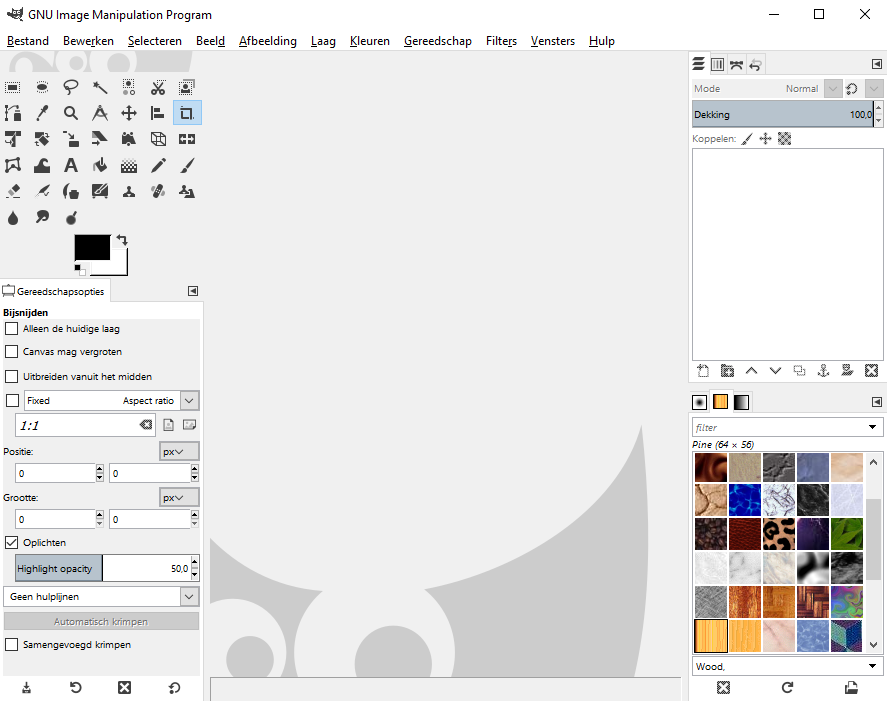
Task: Select the Fuzzy Select magic wand tool
Action: pos(100,87)
